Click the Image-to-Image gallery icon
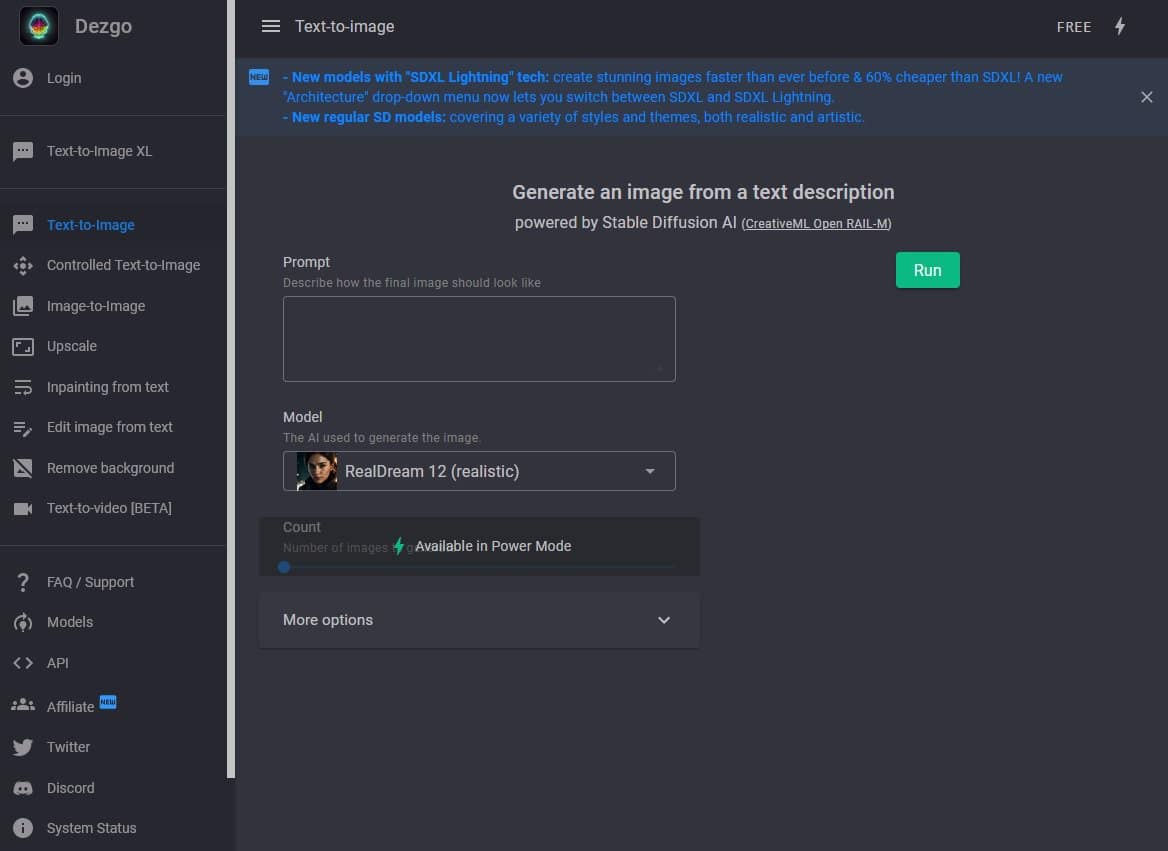Viewport: 1168px width, 851px height. pyautogui.click(x=23, y=306)
